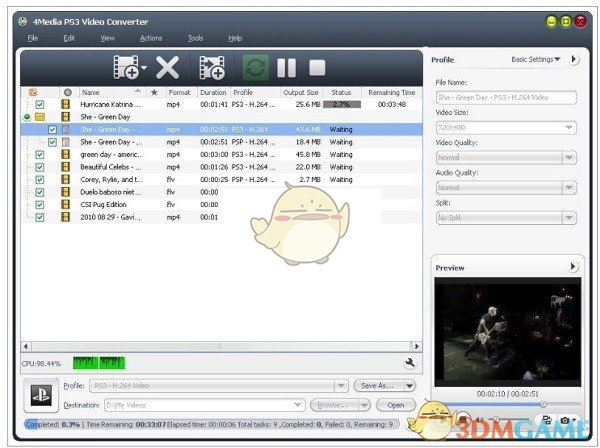Image resolution: width=600 pixels, height=448 pixels.
Task: Click the horizontal scrollbar right arrow
Action: [x=416, y=347]
